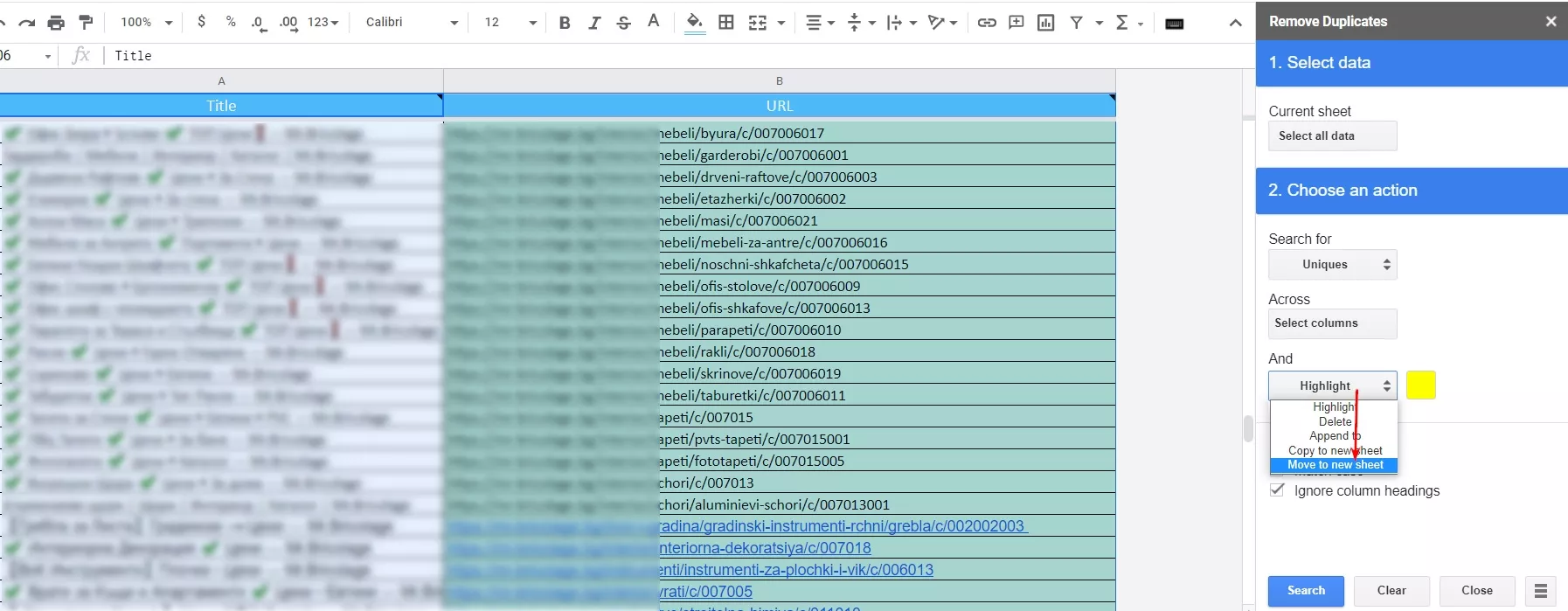Screen dimensions: 1568x611
Task: Insert a comment
Action: pos(1016,23)
